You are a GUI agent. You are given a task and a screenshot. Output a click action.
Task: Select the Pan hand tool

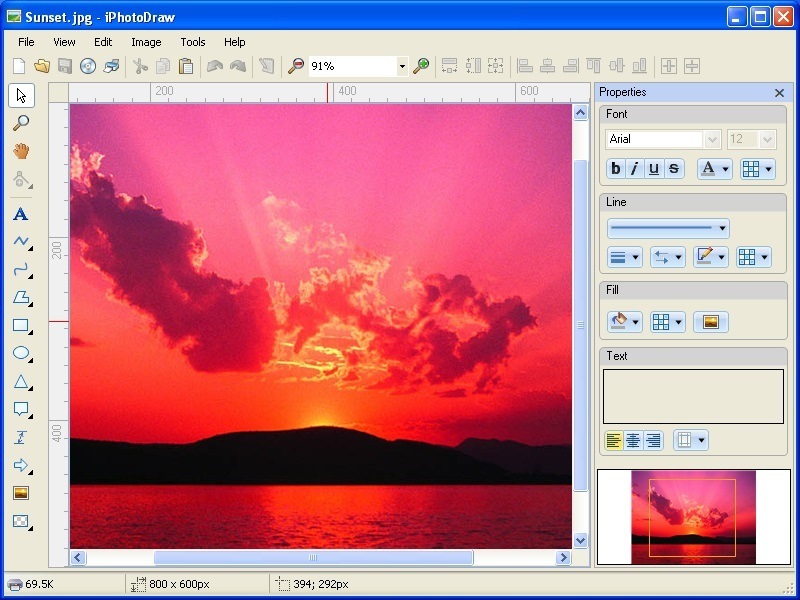click(x=22, y=151)
